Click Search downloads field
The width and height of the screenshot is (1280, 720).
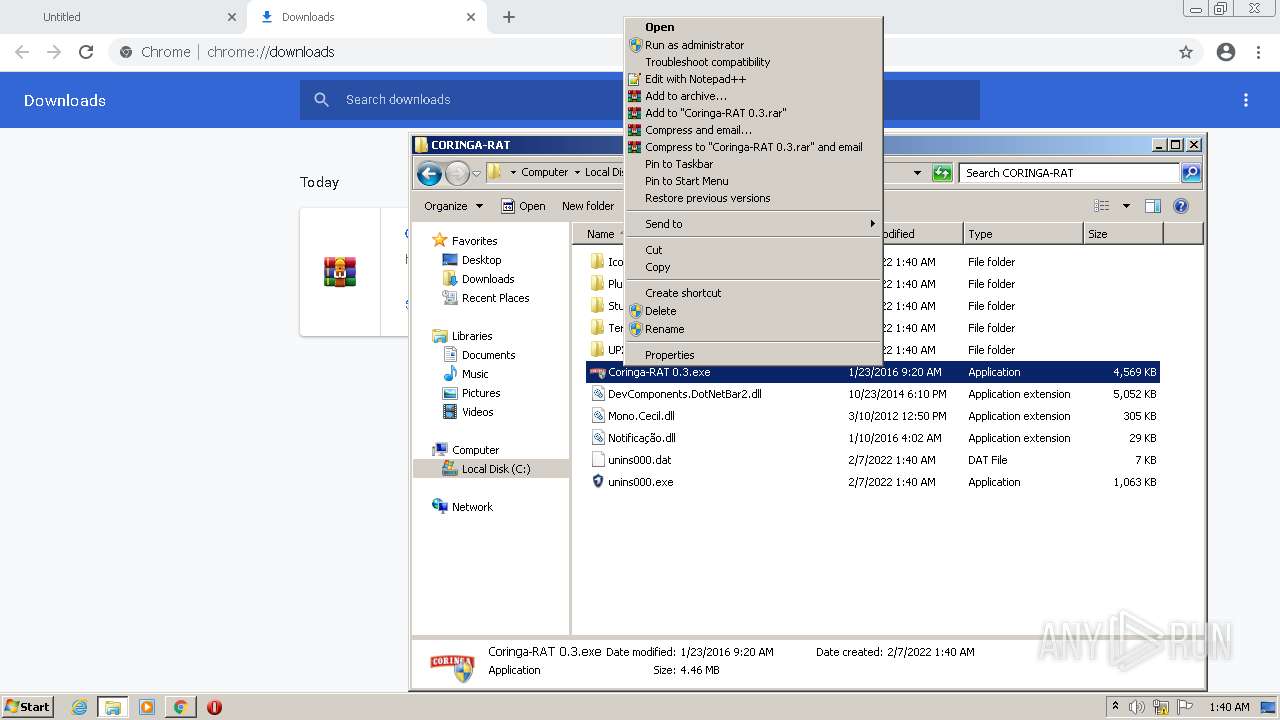(x=640, y=100)
